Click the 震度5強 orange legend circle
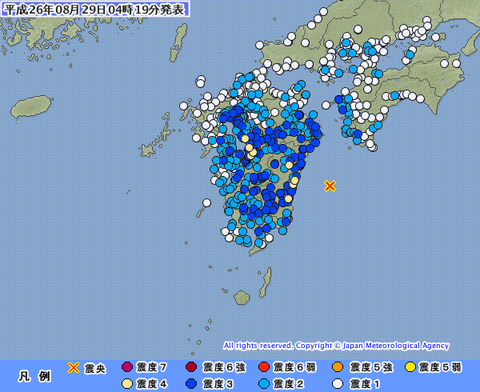The height and width of the screenshot is (392, 480). tap(338, 367)
